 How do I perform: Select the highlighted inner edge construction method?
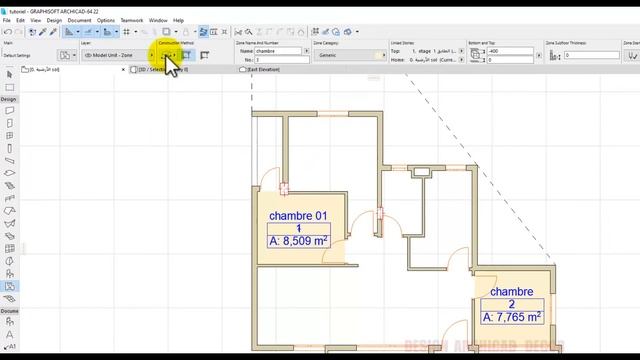click(186, 55)
